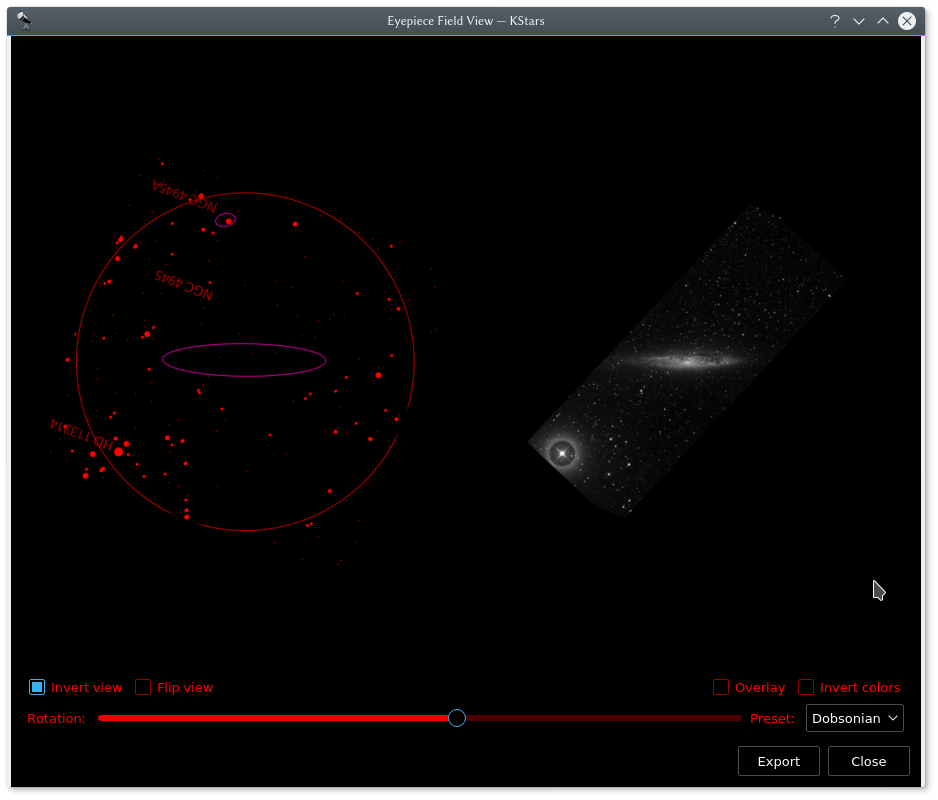Turn on Invert colors
Image resolution: width=938 pixels, height=800 pixels.
coord(806,687)
